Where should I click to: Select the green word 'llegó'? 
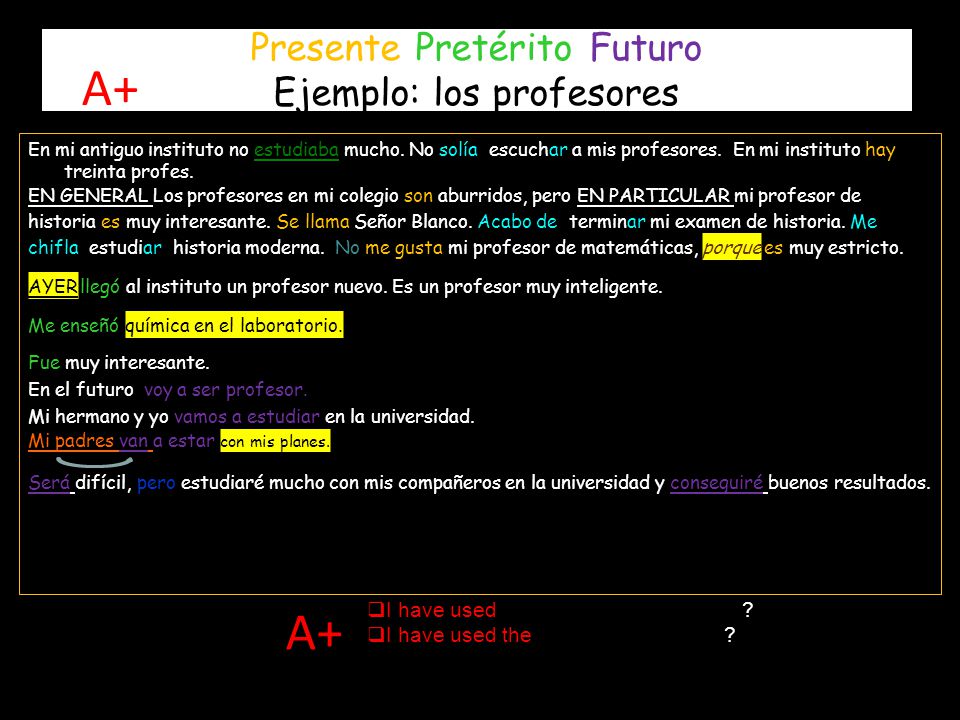100,287
